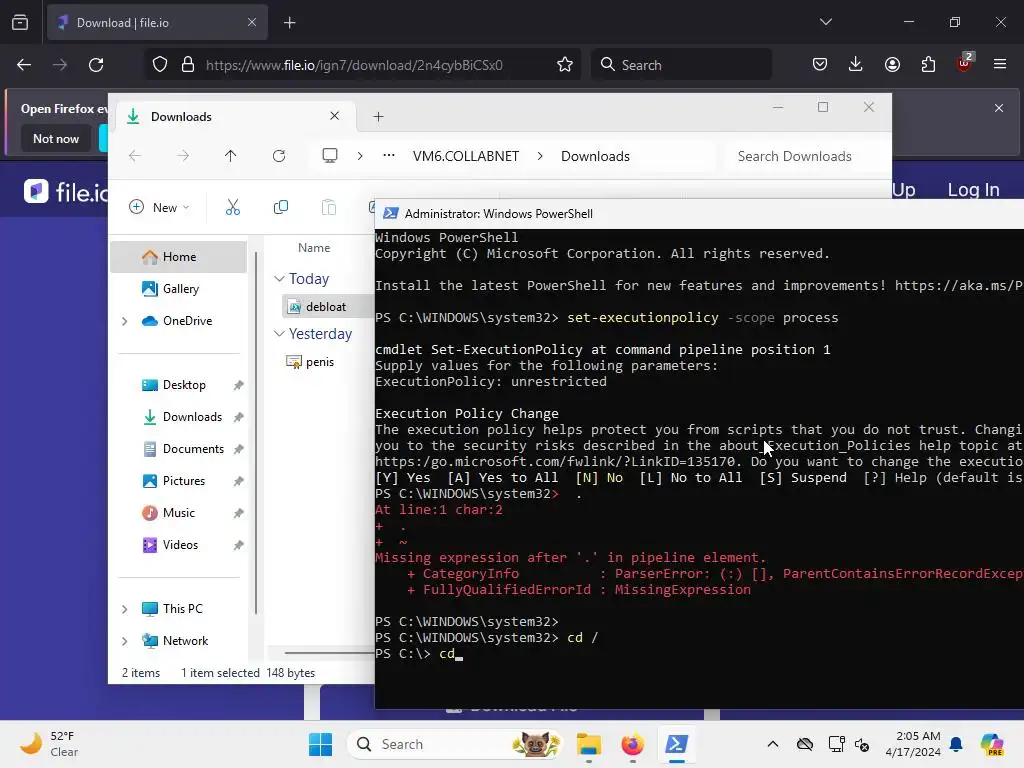Open Firefox recent browsing view icon
Image resolution: width=1024 pixels, height=768 pixels.
tap(20, 23)
